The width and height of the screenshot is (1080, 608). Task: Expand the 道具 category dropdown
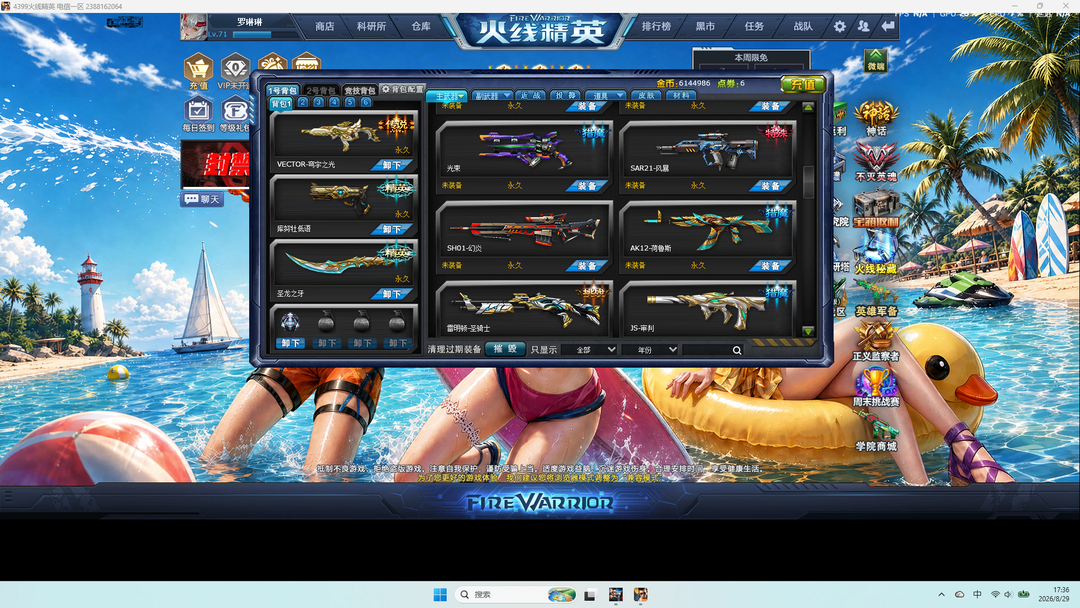(605, 96)
